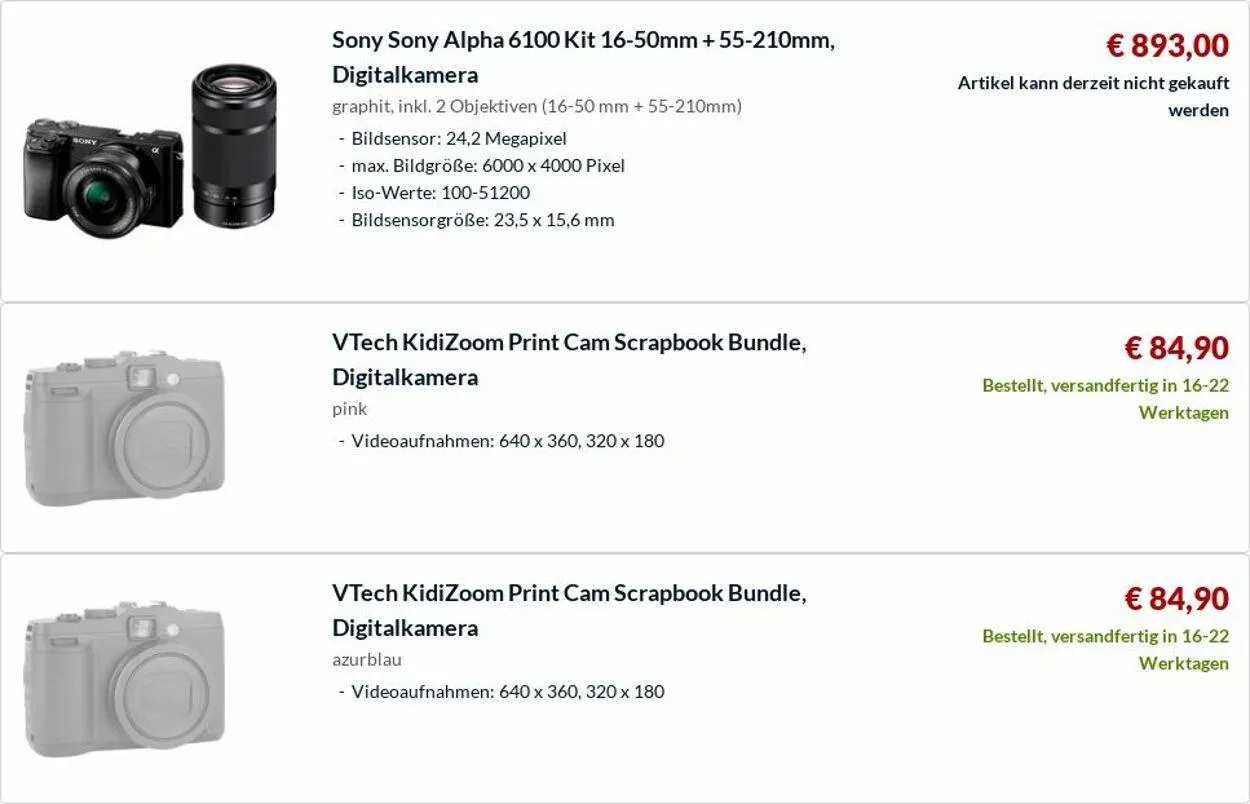Viewport: 1250px width, 804px height.
Task: Click the Sony Alpha 6100 Kit title
Action: tap(582, 57)
